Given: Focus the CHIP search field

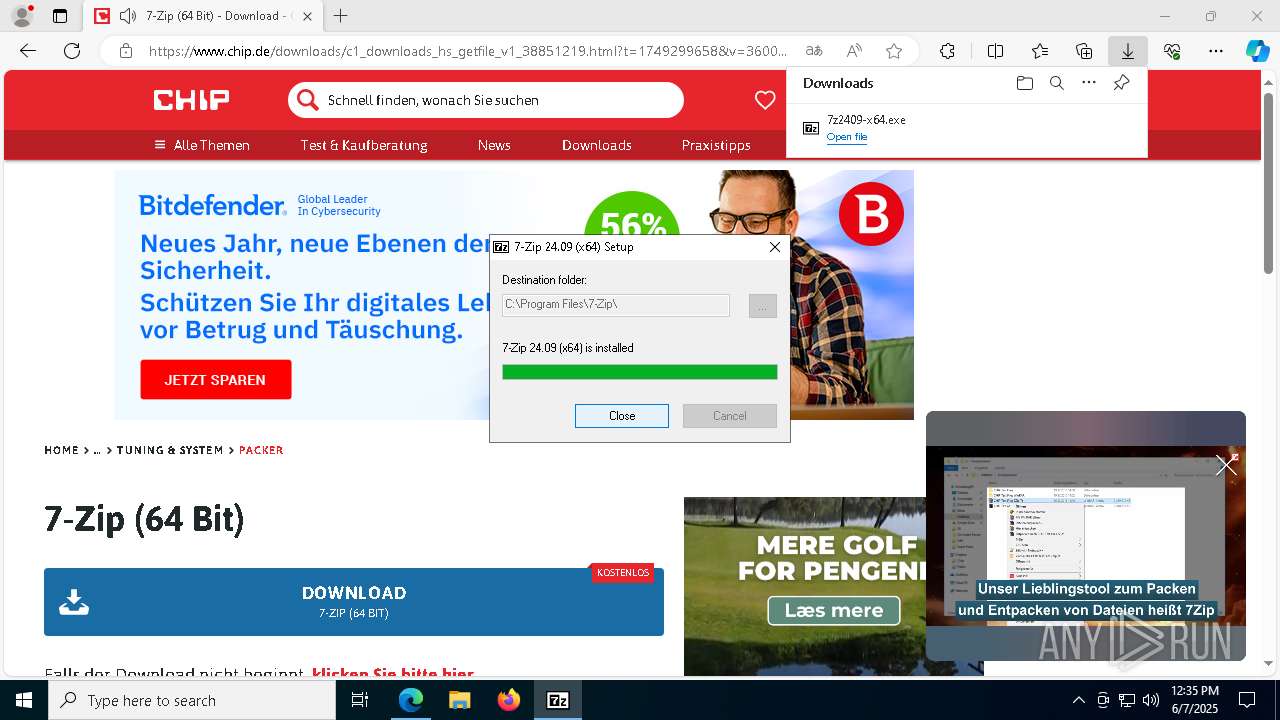Looking at the screenshot, I should tap(486, 100).
